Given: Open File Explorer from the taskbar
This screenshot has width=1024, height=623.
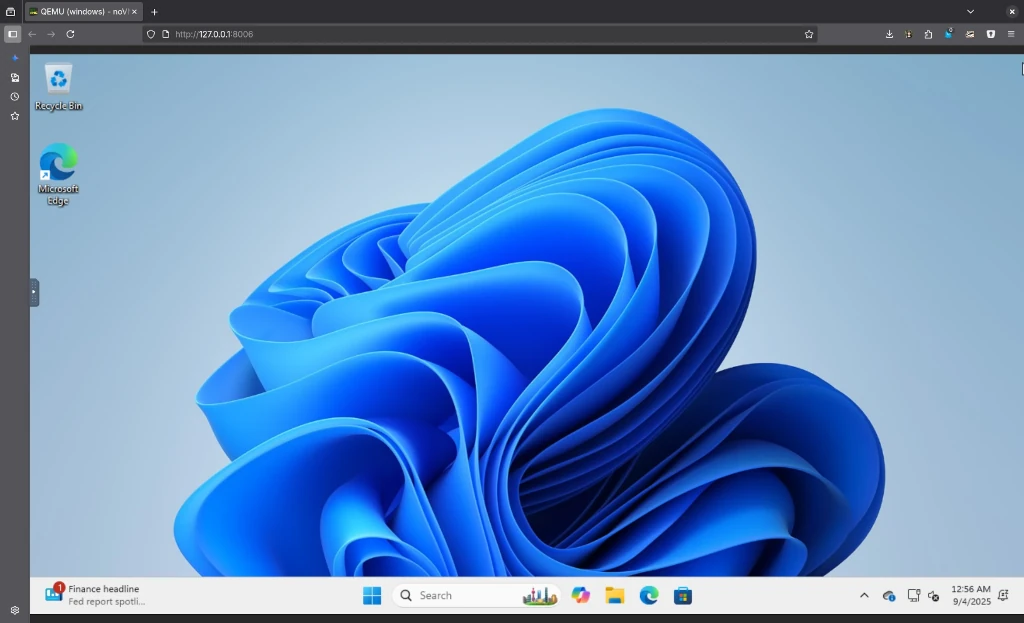Looking at the screenshot, I should pyautogui.click(x=615, y=596).
